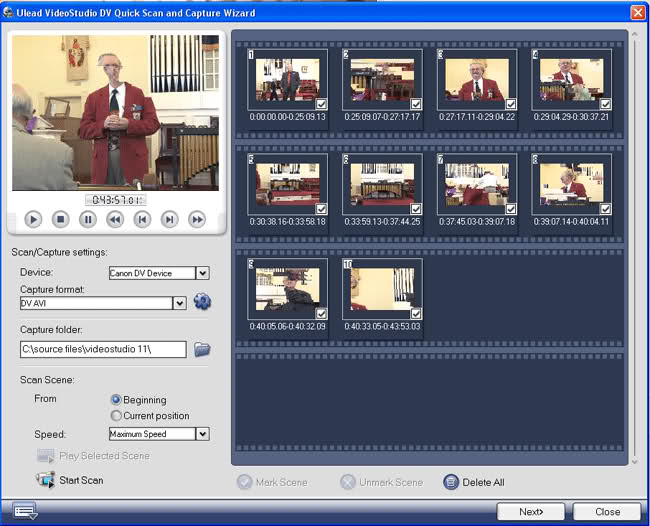
Task: Click the Stop playback button
Action: [61, 219]
